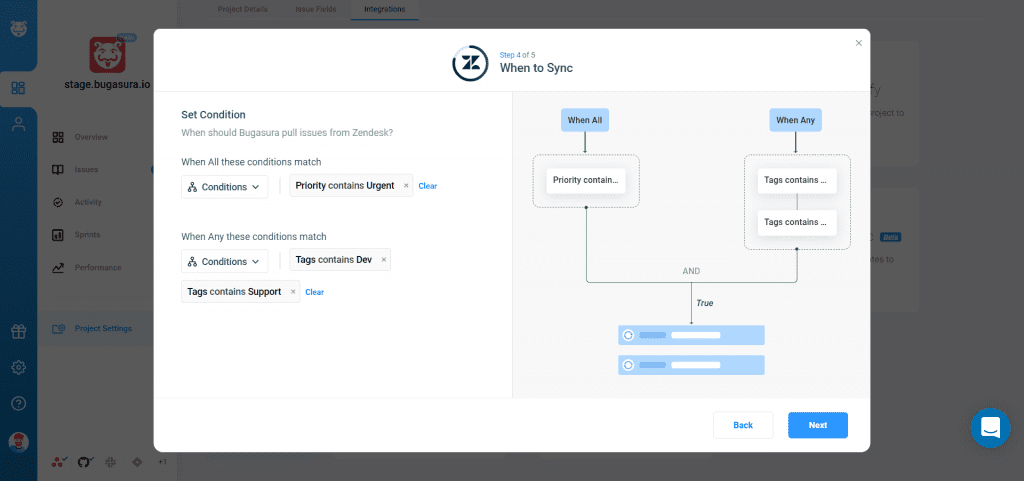Remove Priority contains Urgent condition
The height and width of the screenshot is (481, 1024).
406,185
